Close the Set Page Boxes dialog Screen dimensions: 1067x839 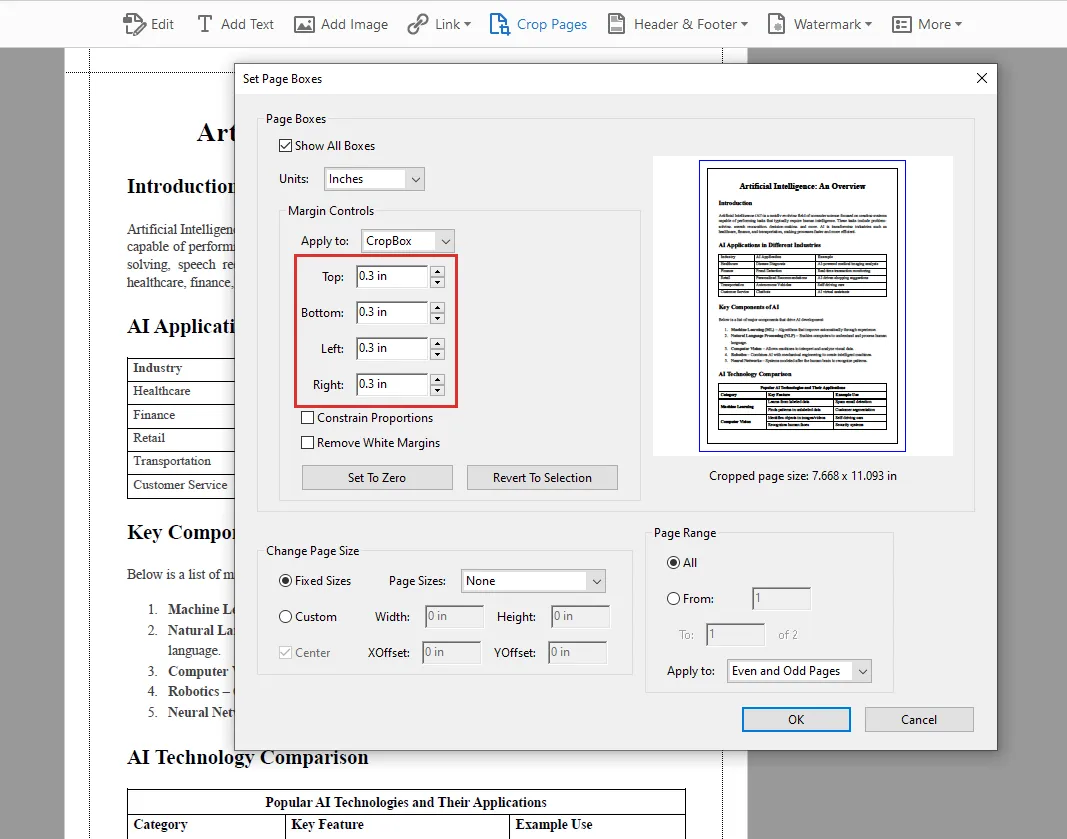(x=981, y=78)
